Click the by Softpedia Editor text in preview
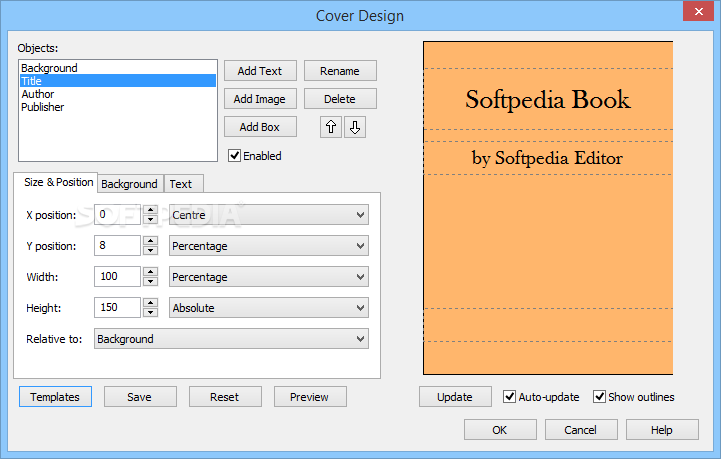This screenshot has height=459, width=721. pyautogui.click(x=547, y=158)
